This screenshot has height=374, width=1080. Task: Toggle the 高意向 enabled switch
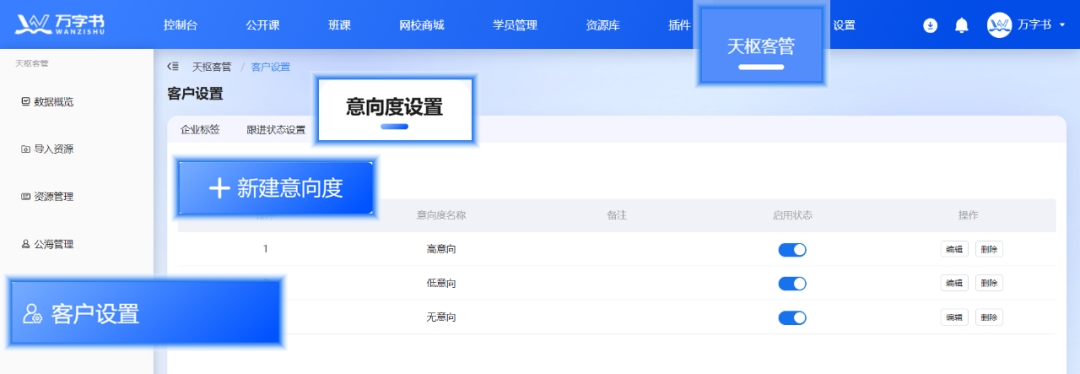(792, 249)
